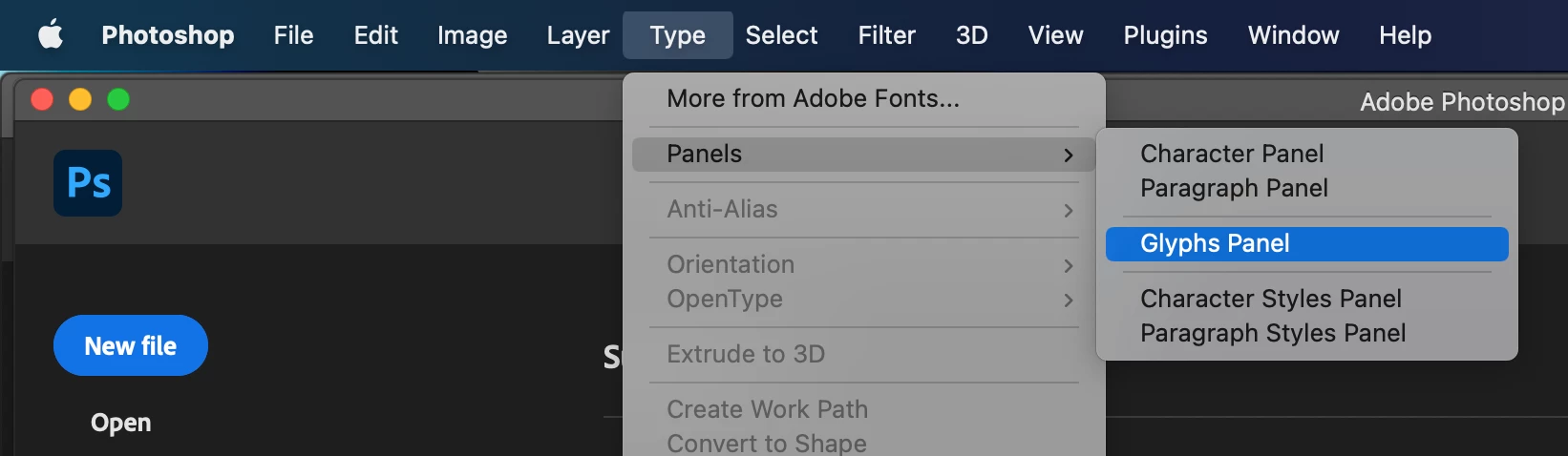Open the Apple menu
This screenshot has height=456, width=1568.
point(51,35)
